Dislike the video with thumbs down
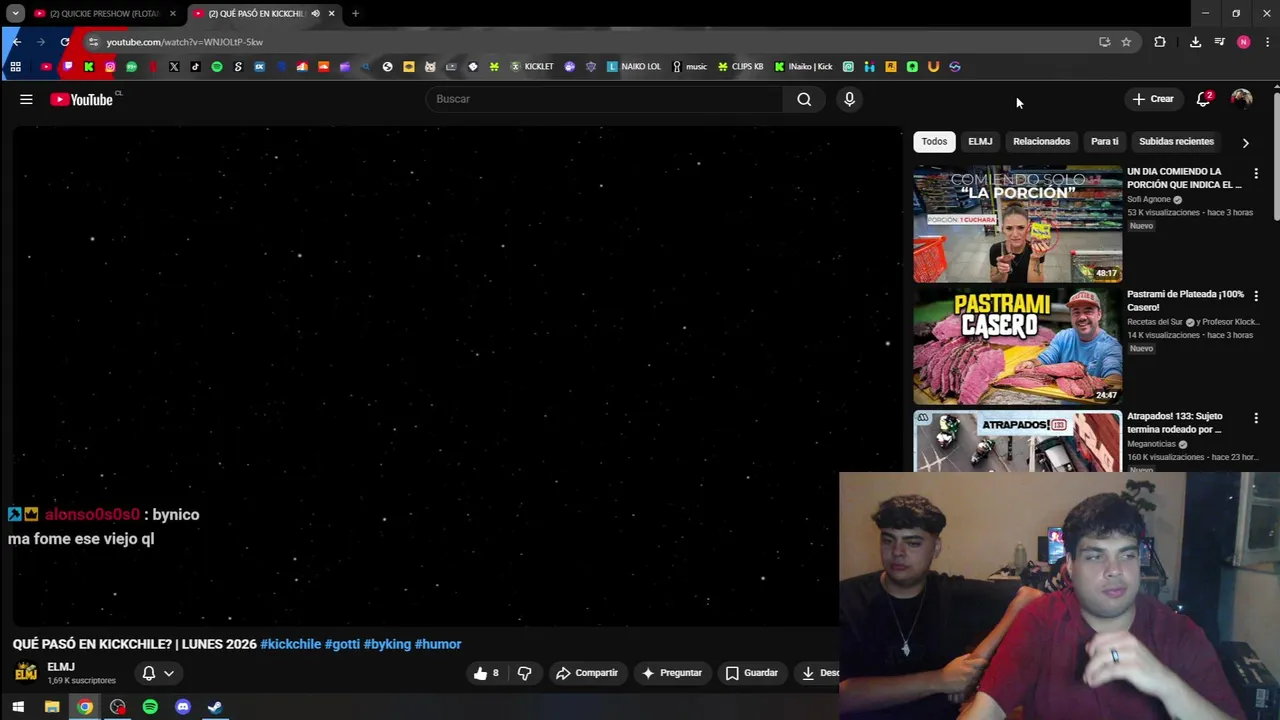 (524, 673)
